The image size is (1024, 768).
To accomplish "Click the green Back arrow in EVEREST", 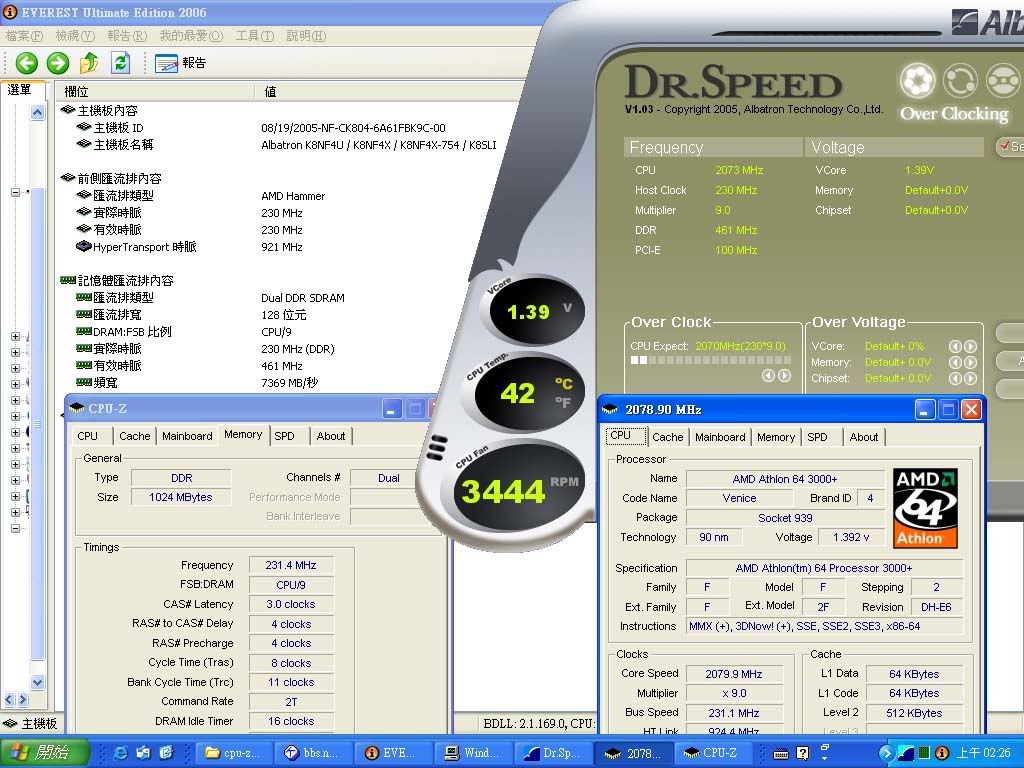I will [26, 63].
